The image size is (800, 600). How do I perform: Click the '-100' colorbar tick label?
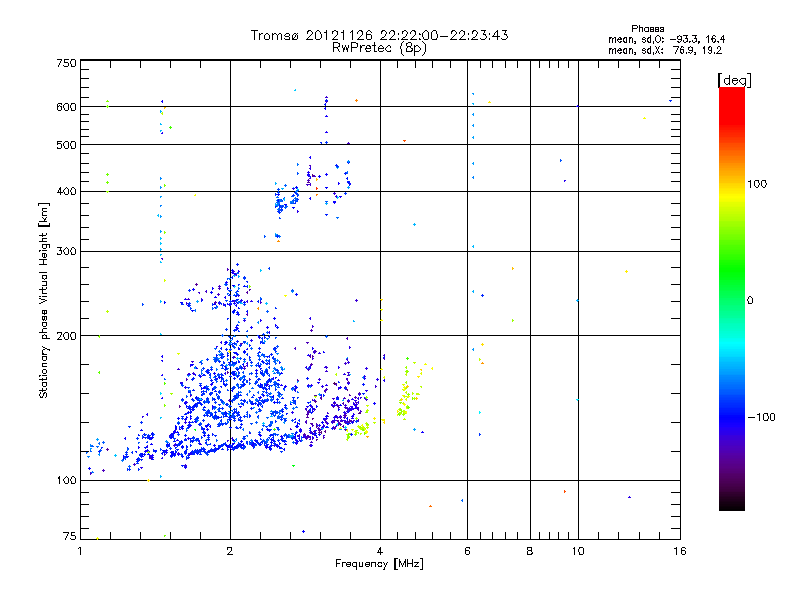[761, 417]
